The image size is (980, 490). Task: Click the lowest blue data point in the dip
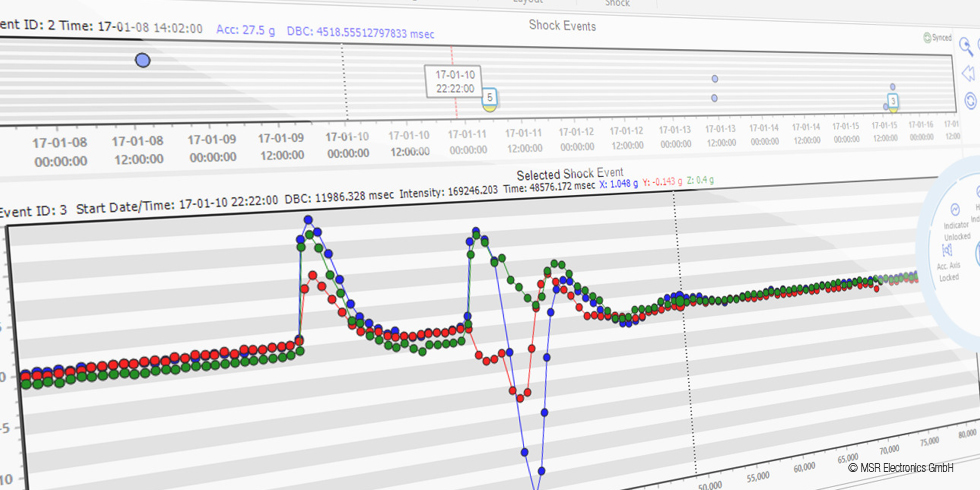pos(541,469)
